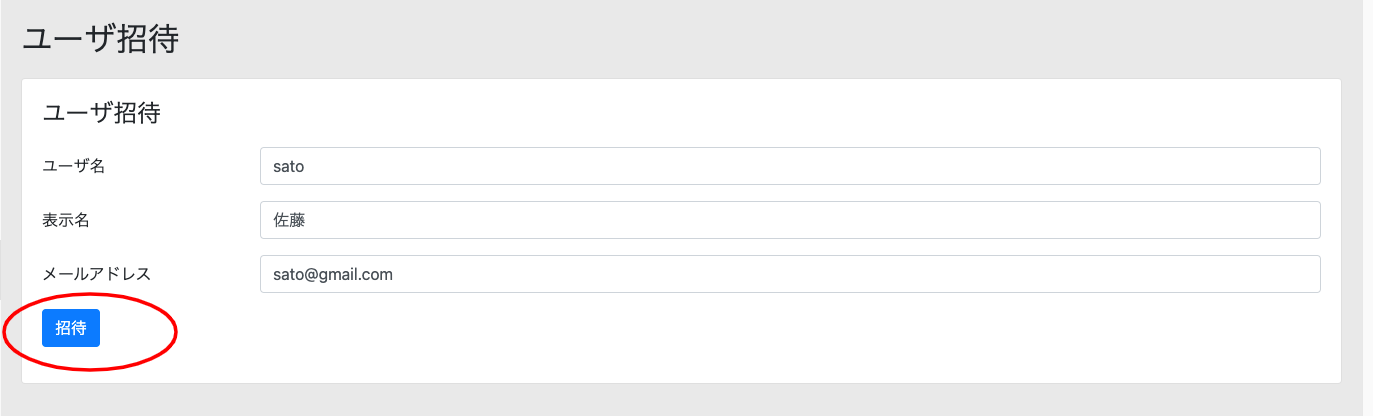
Task: Click the ユーザ招待 heading inside the card
Action: (x=101, y=113)
